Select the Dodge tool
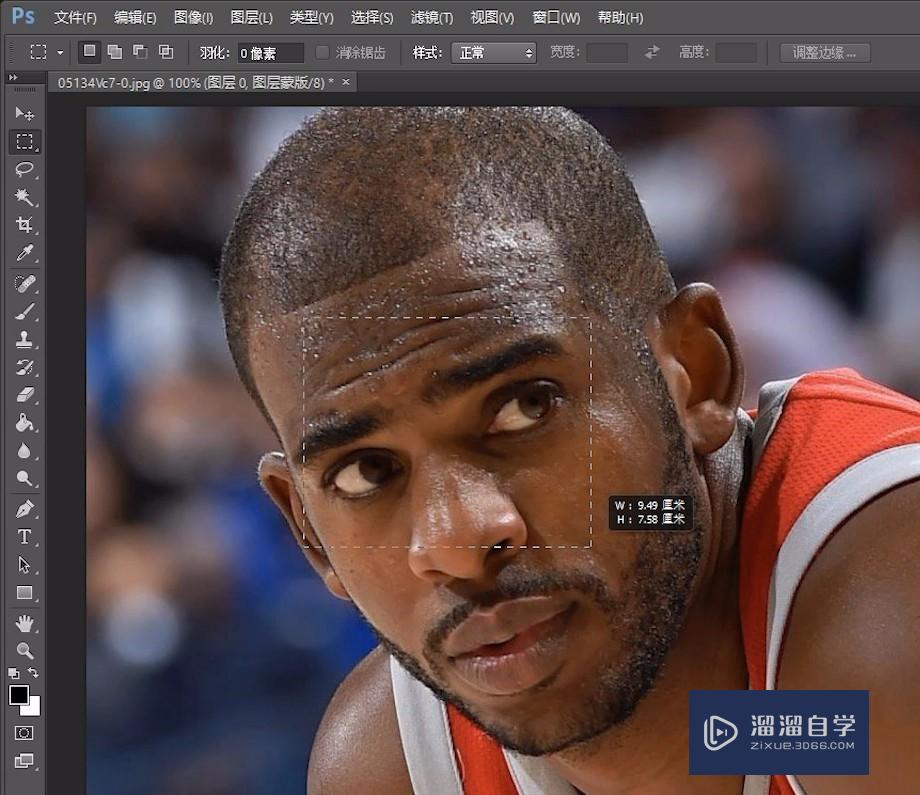The image size is (920, 795). click(24, 478)
